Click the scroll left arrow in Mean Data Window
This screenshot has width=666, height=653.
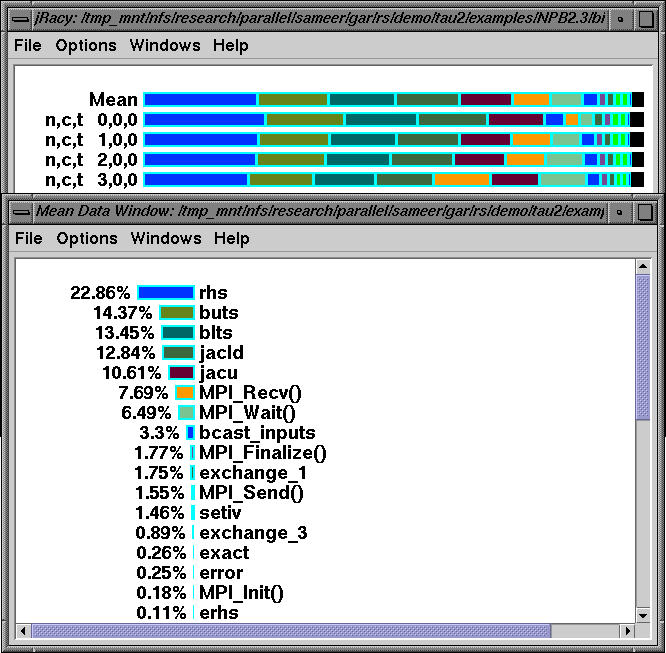point(23,631)
